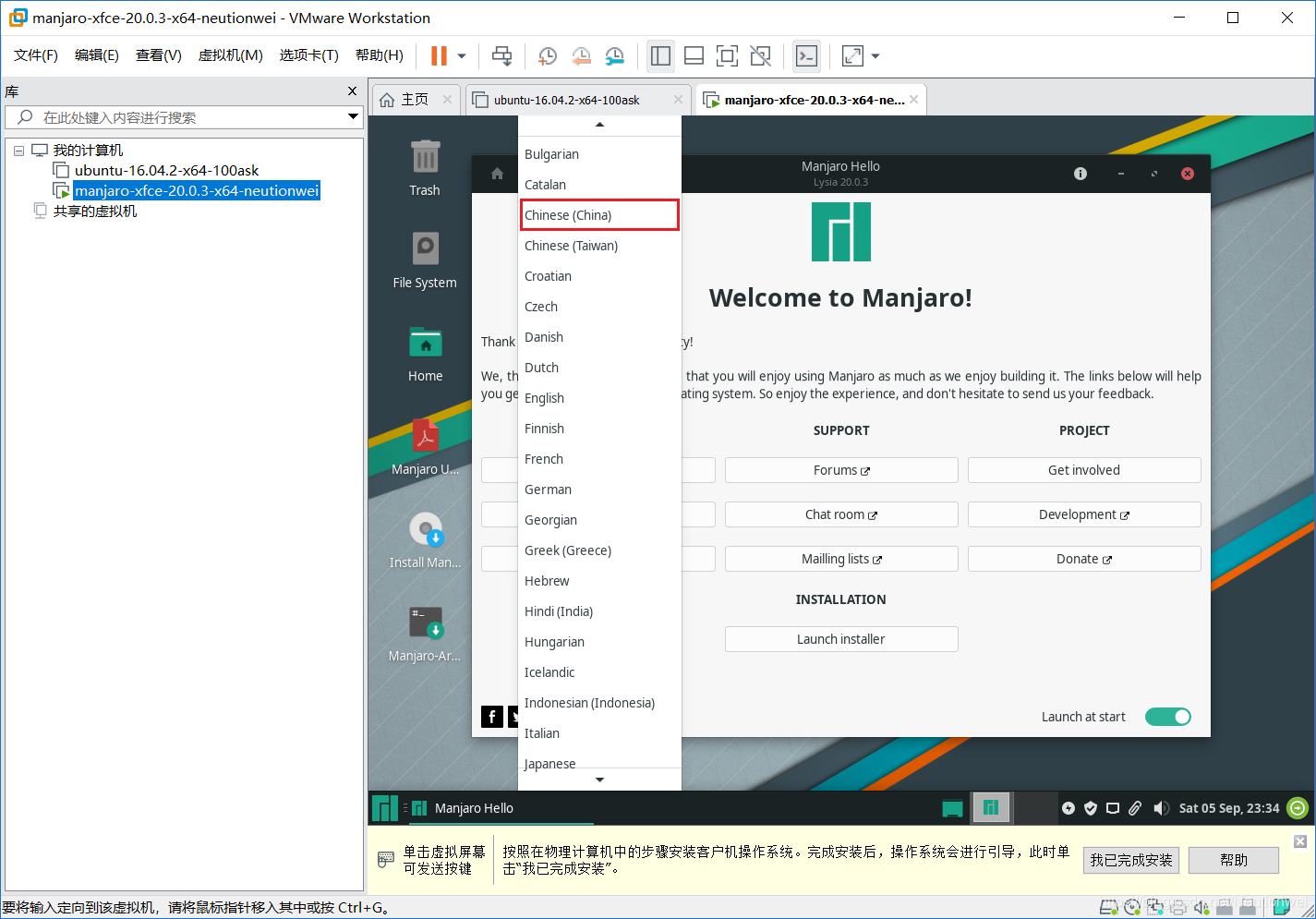Click the Manjaro Hello taskbar window button
This screenshot has height=919, width=1316.
coord(501,808)
